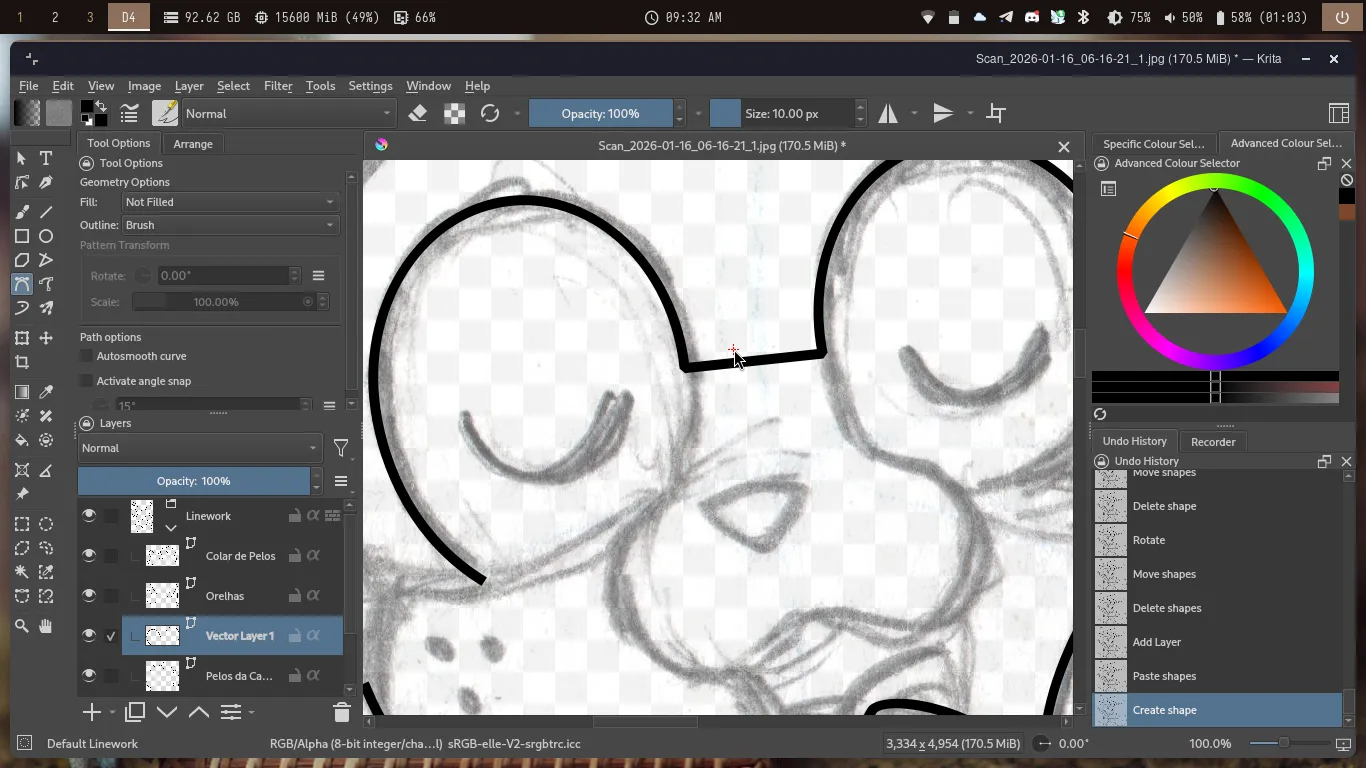Click the horizontal mirror tool icon
The image size is (1366, 768).
888,114
